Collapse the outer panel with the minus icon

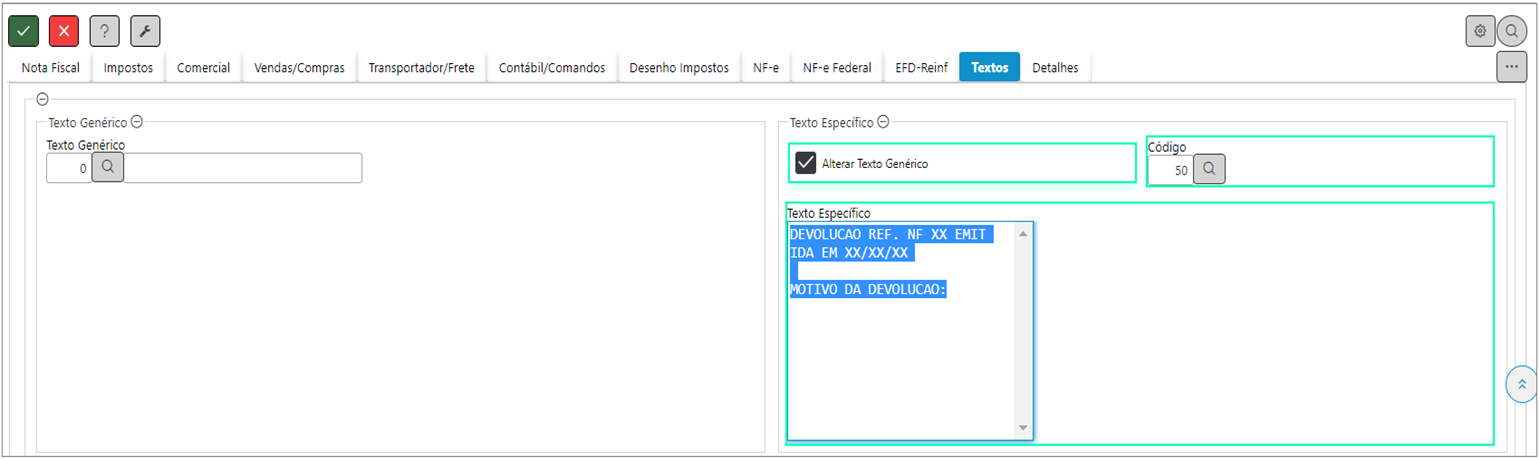point(42,99)
